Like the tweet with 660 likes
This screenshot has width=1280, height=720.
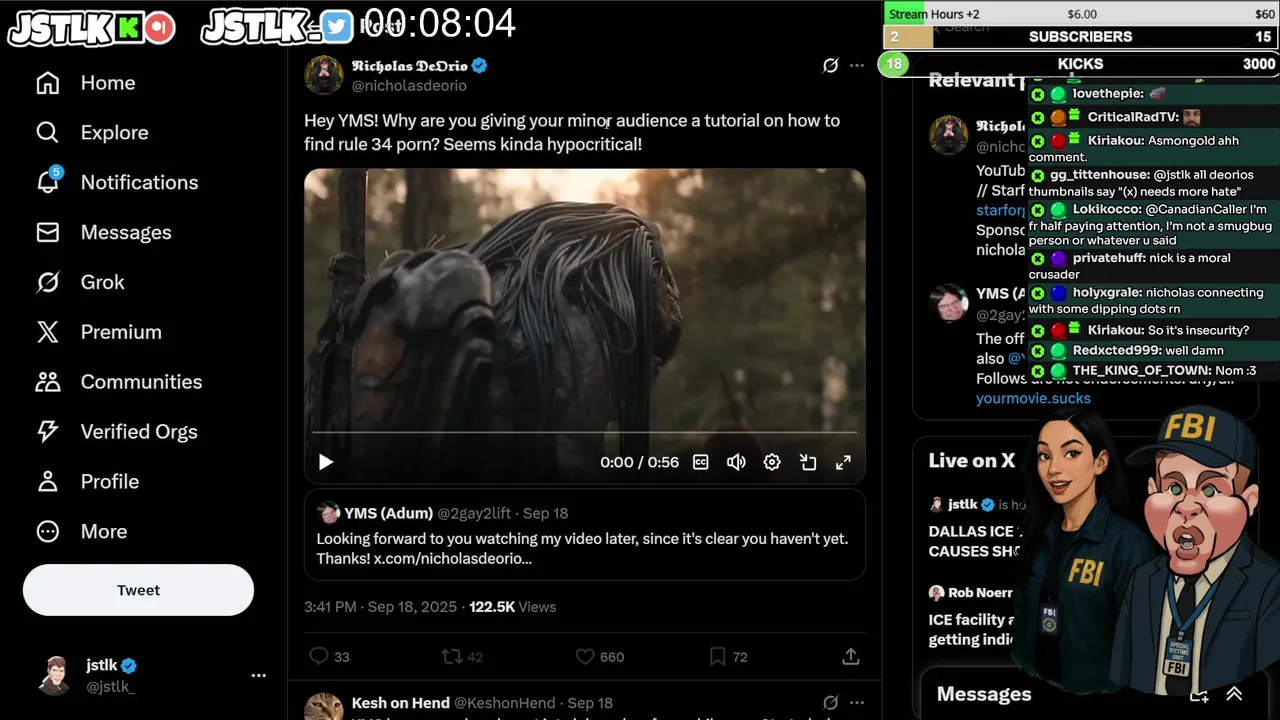point(600,657)
